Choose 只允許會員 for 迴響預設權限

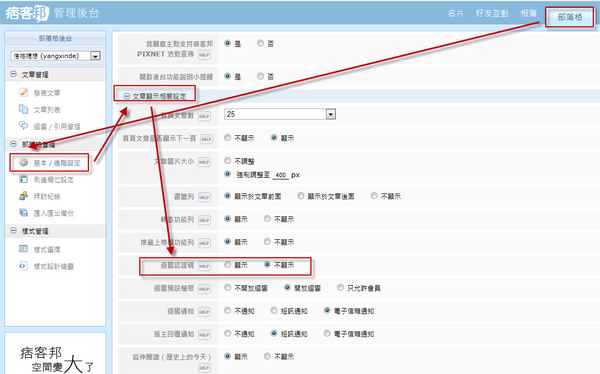[341, 287]
